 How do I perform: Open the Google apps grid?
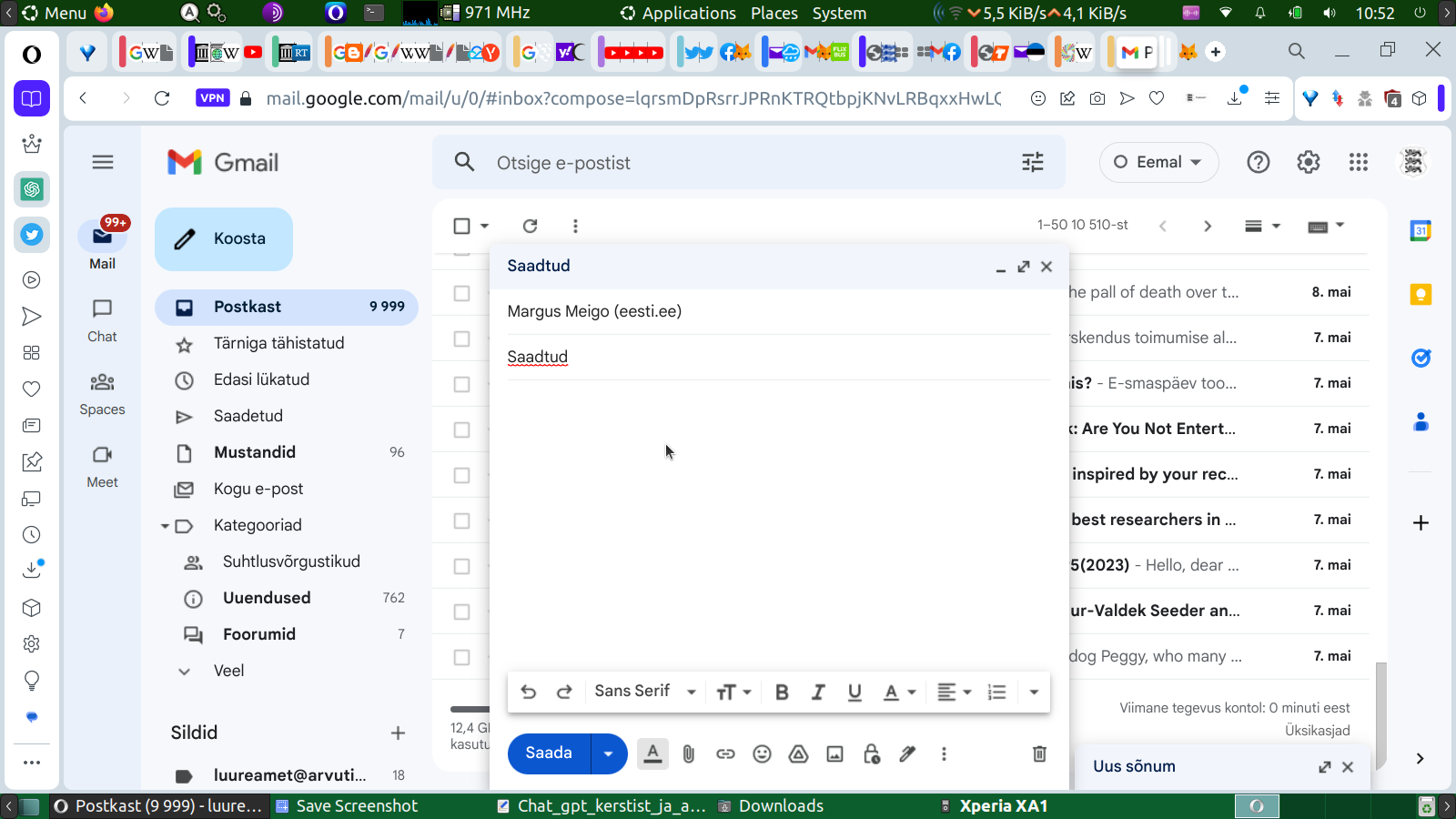click(1359, 162)
